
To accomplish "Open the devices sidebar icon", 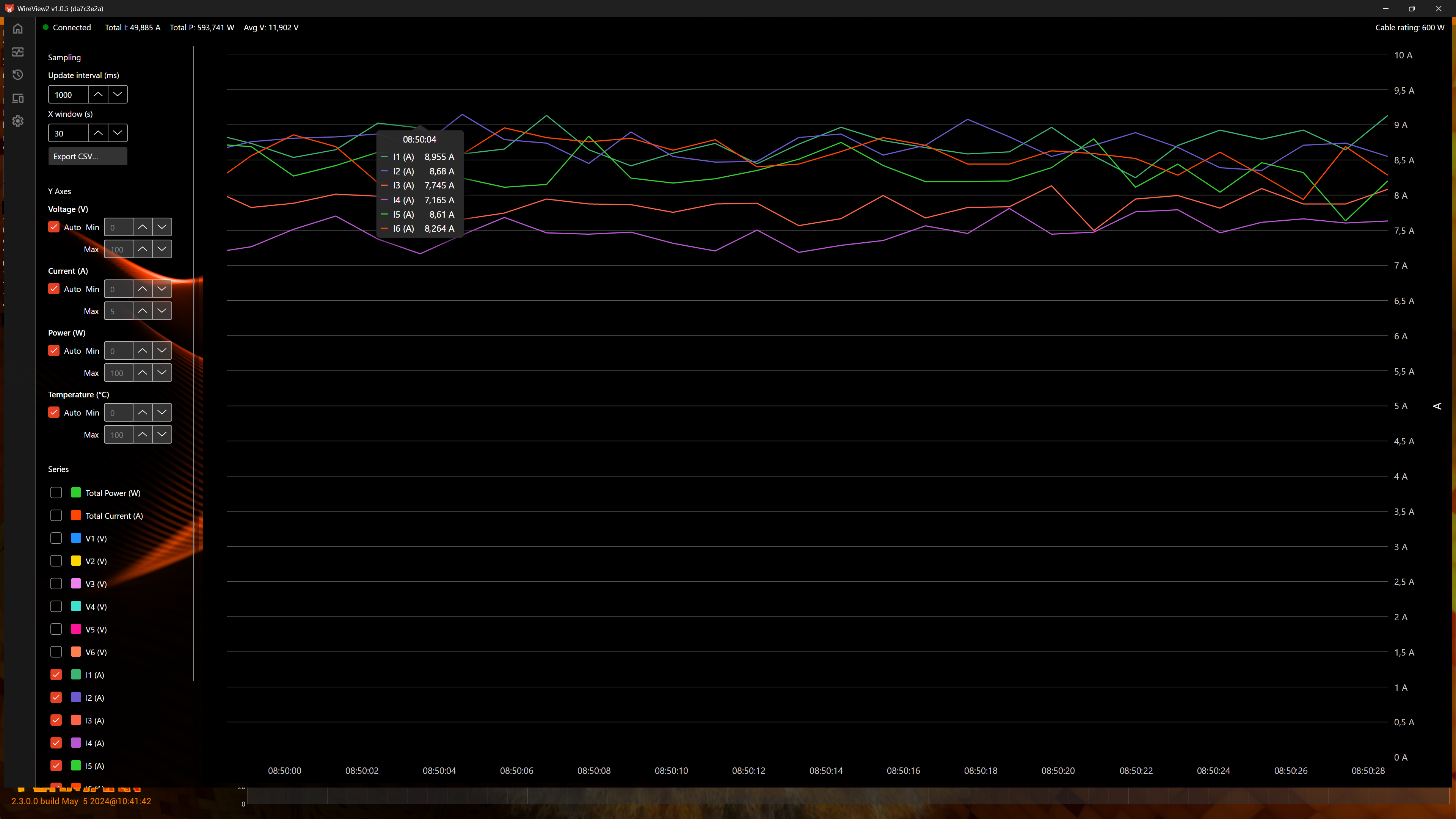I will [x=18, y=98].
